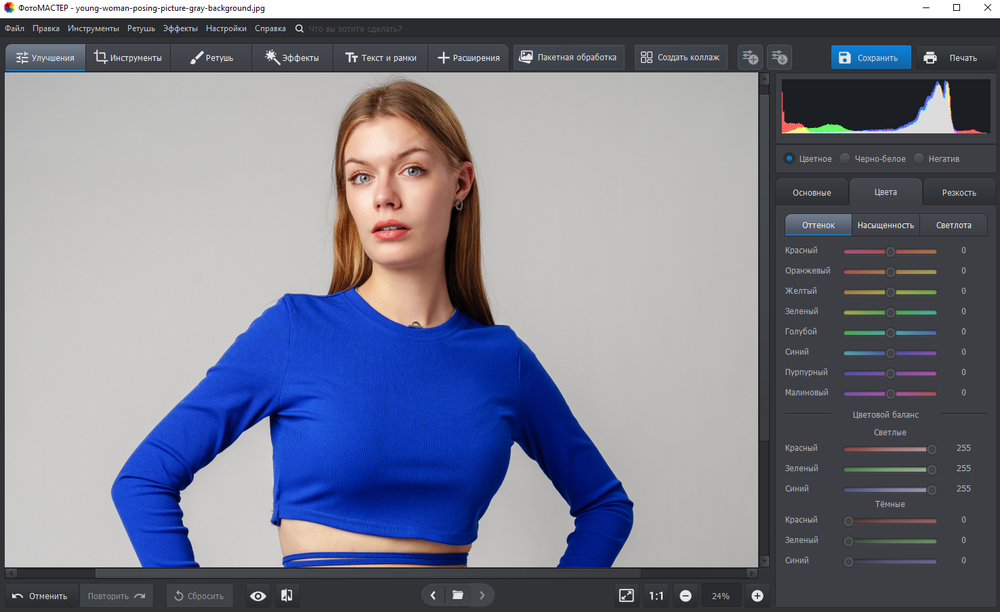The image size is (1000, 612).
Task: Select the Насыщенность sub-tab
Action: (x=885, y=225)
